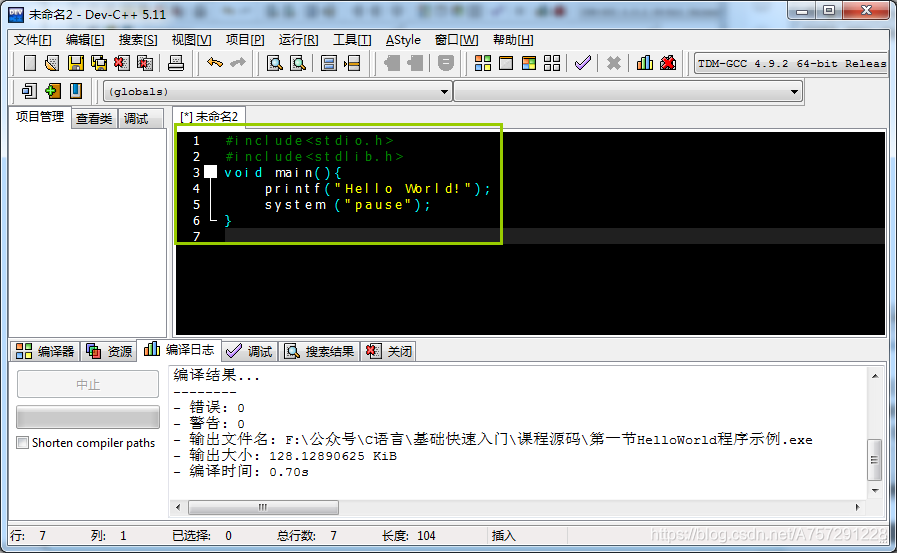Click the 输出大小: 128.12890625 KiB log line
Screen dimensions: 897x553
pyautogui.click(x=285, y=456)
